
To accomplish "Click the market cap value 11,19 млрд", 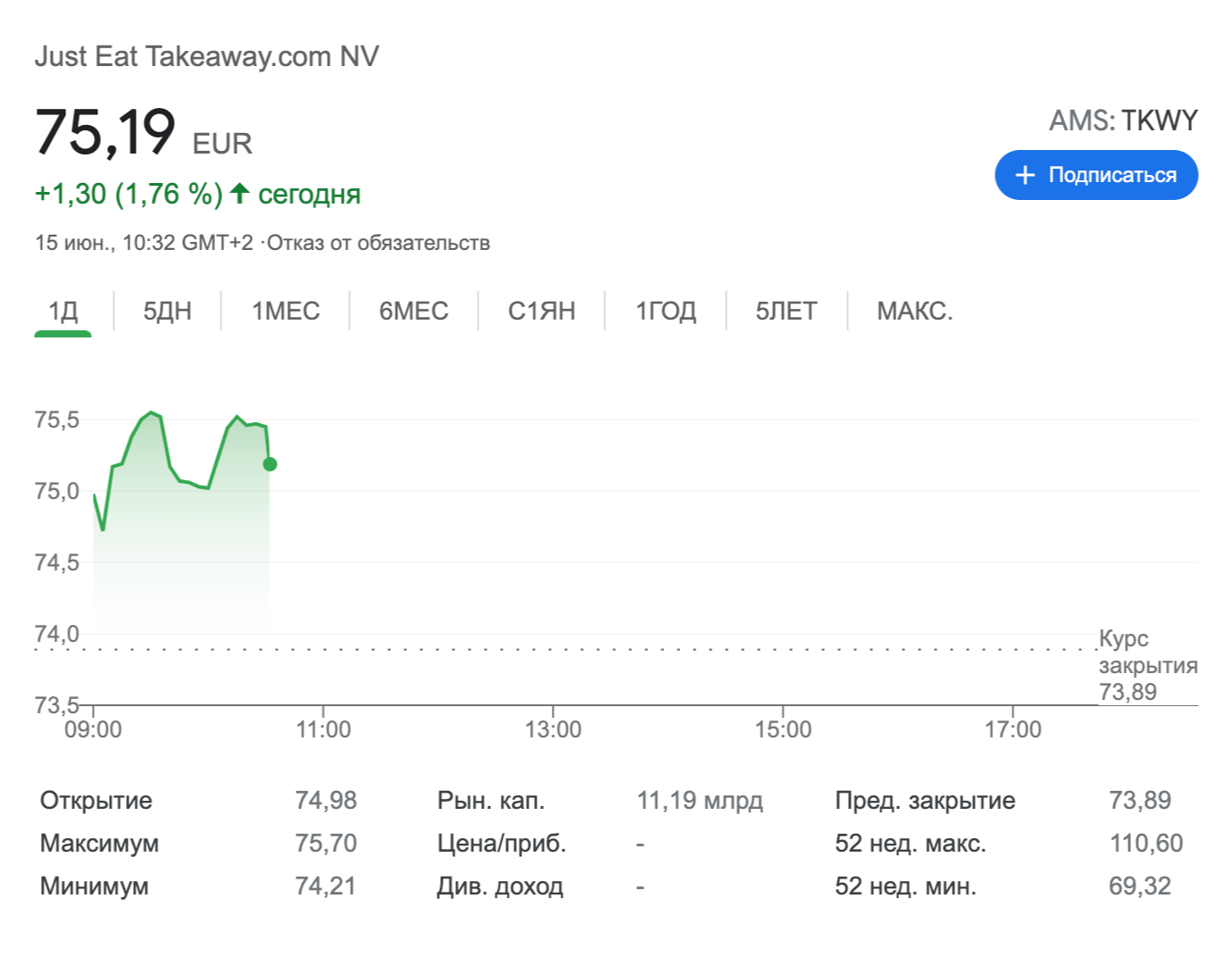I will point(700,800).
